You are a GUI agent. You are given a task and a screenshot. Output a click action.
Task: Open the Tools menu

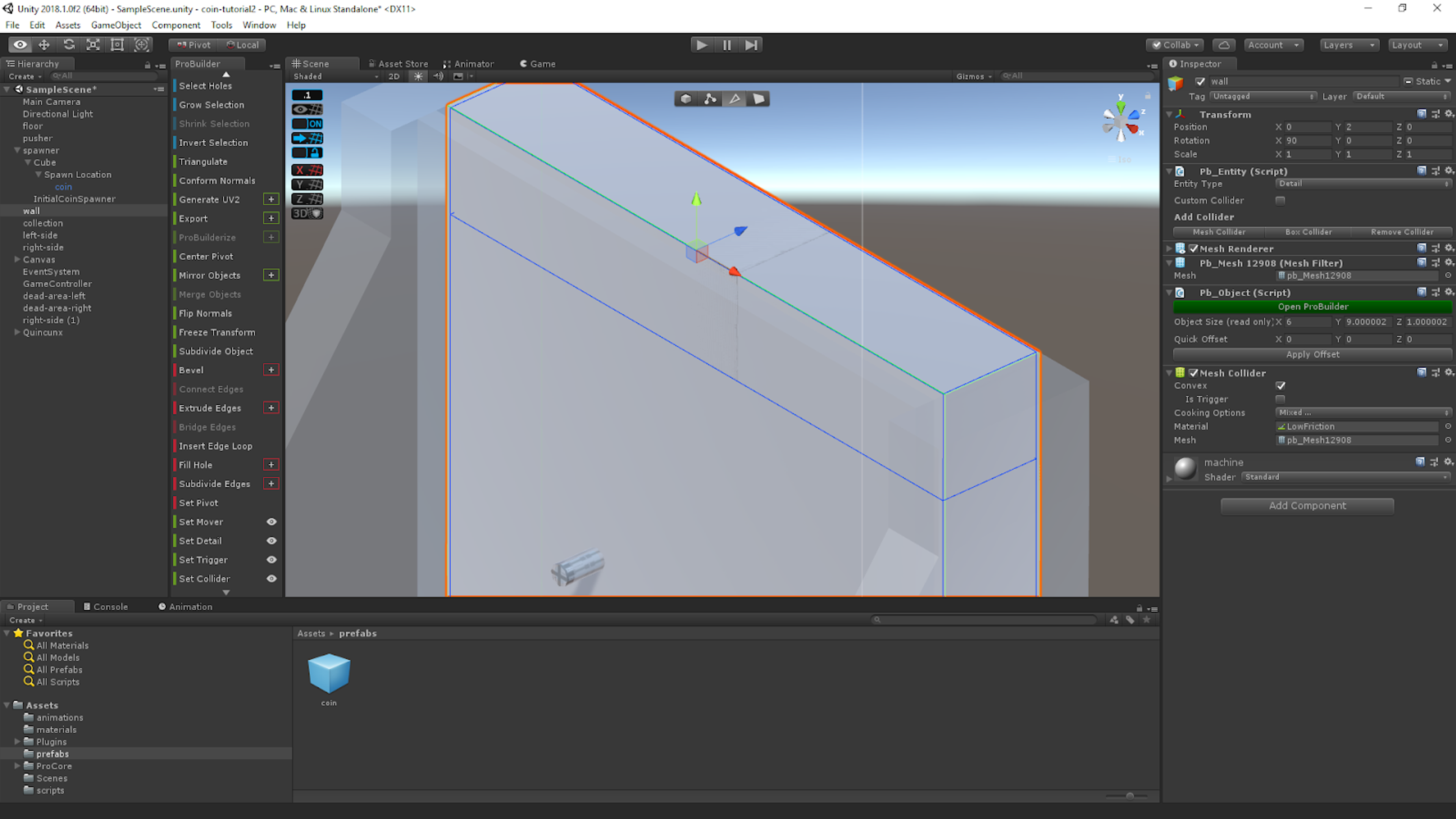click(221, 25)
